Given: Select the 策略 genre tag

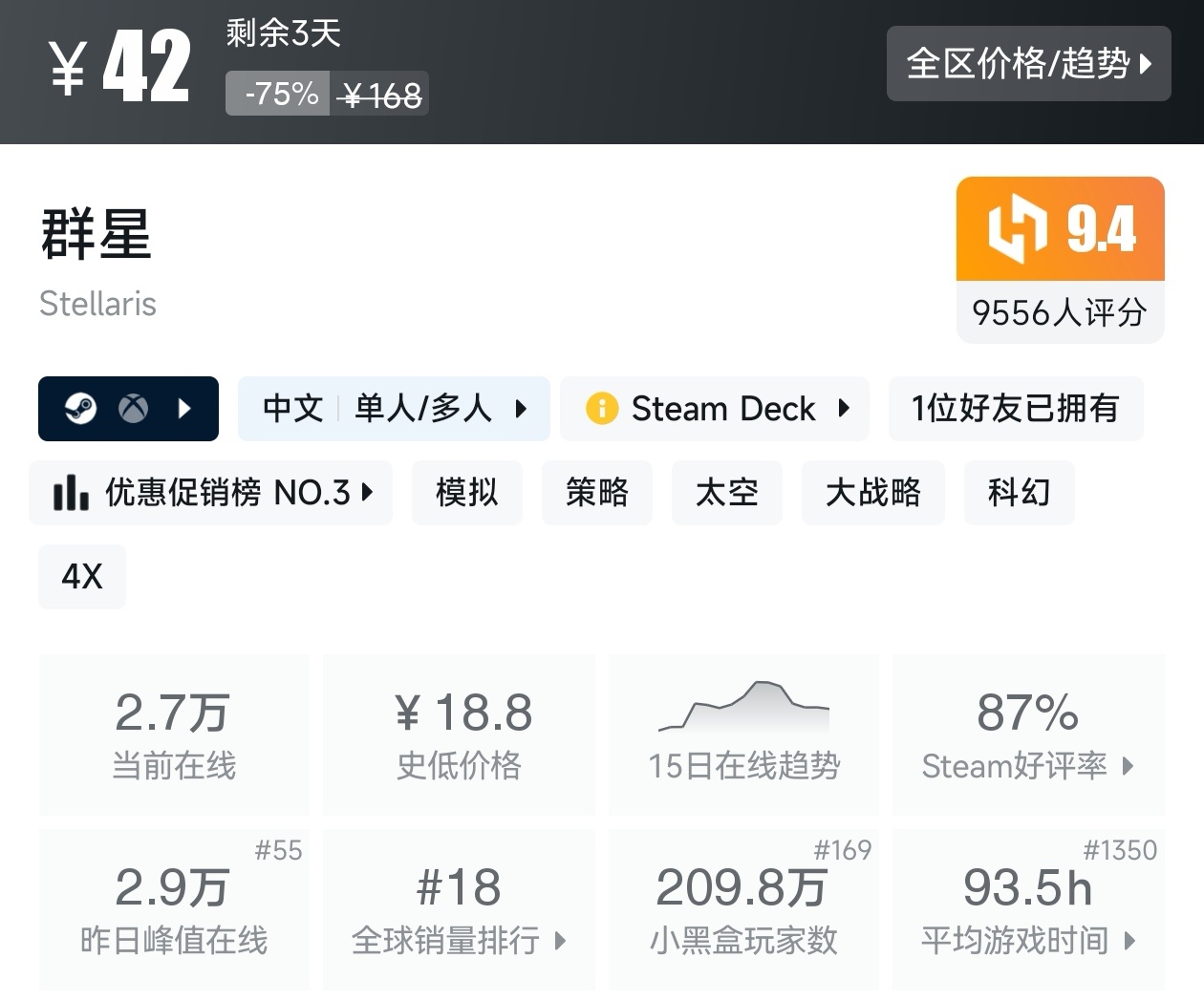Looking at the screenshot, I should point(597,493).
